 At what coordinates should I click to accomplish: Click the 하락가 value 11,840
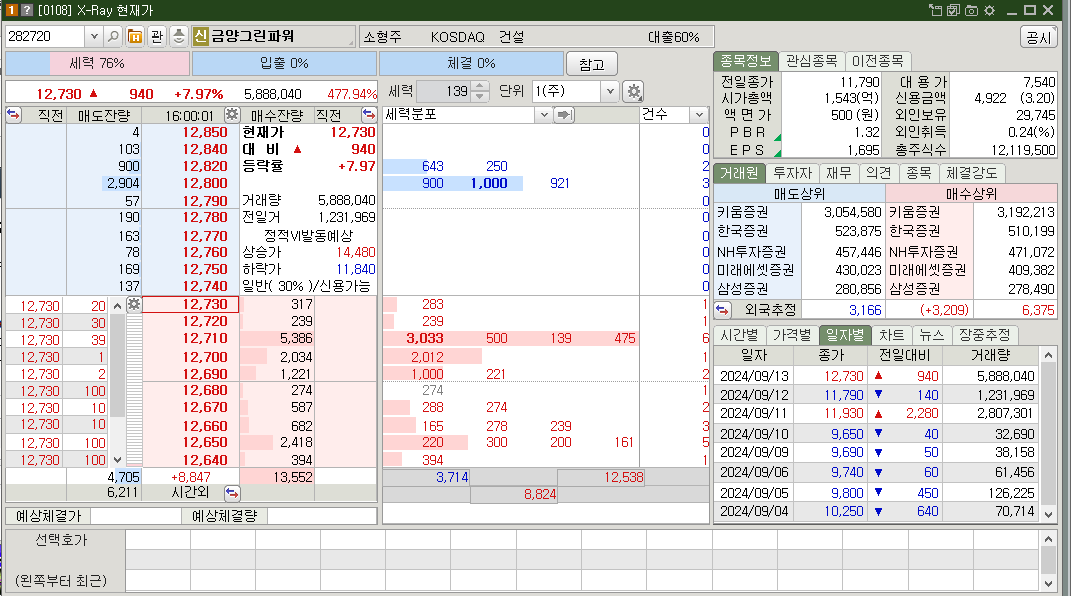(x=356, y=269)
